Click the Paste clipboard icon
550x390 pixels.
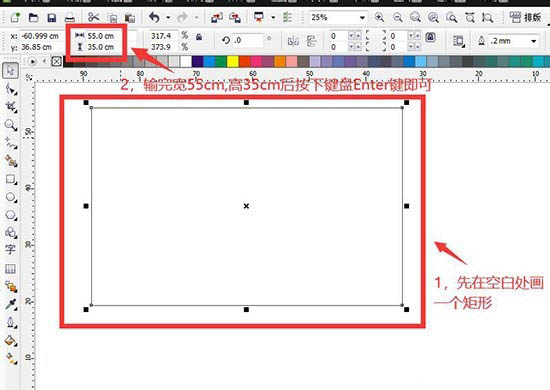(130, 18)
